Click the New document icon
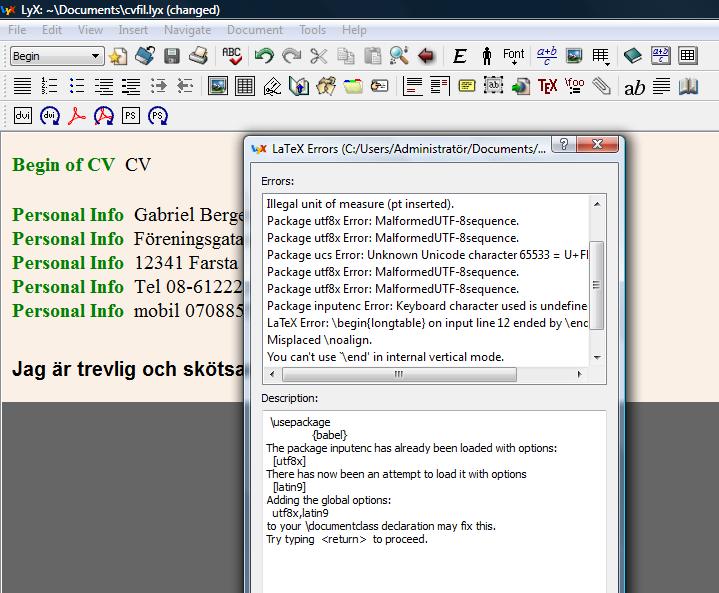 point(118,56)
